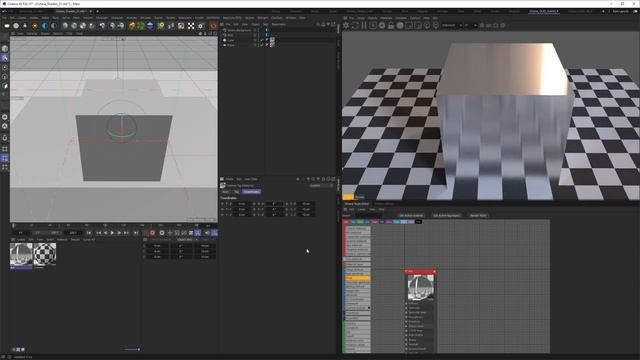Click the Get Active Tag/object button
The image size is (640, 360).
pos(446,216)
